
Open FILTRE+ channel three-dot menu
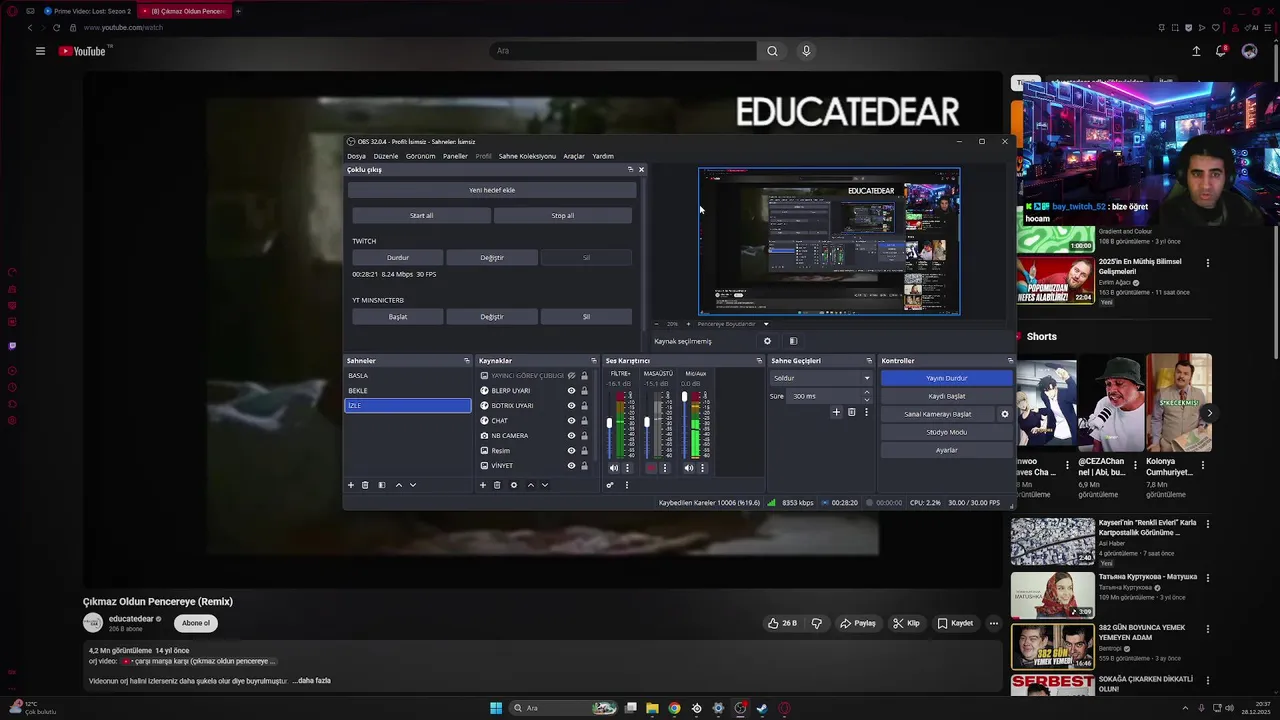(x=628, y=468)
